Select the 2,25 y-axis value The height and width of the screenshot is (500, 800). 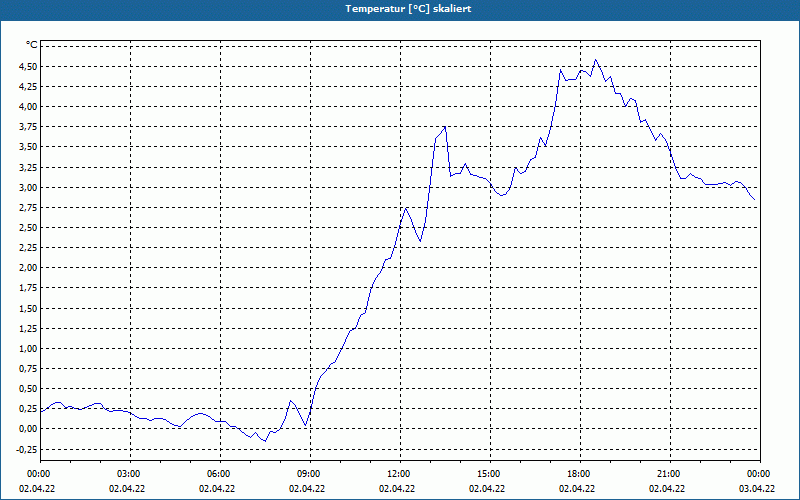coord(28,248)
